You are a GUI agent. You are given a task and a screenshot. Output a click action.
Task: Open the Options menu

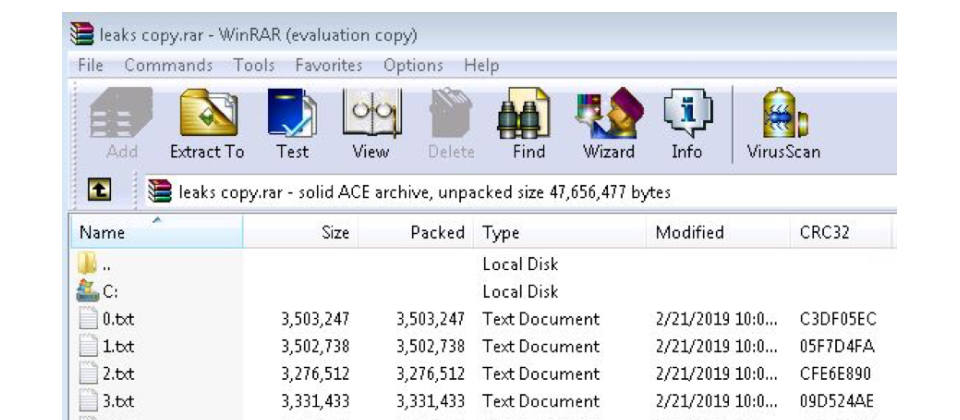coord(413,65)
